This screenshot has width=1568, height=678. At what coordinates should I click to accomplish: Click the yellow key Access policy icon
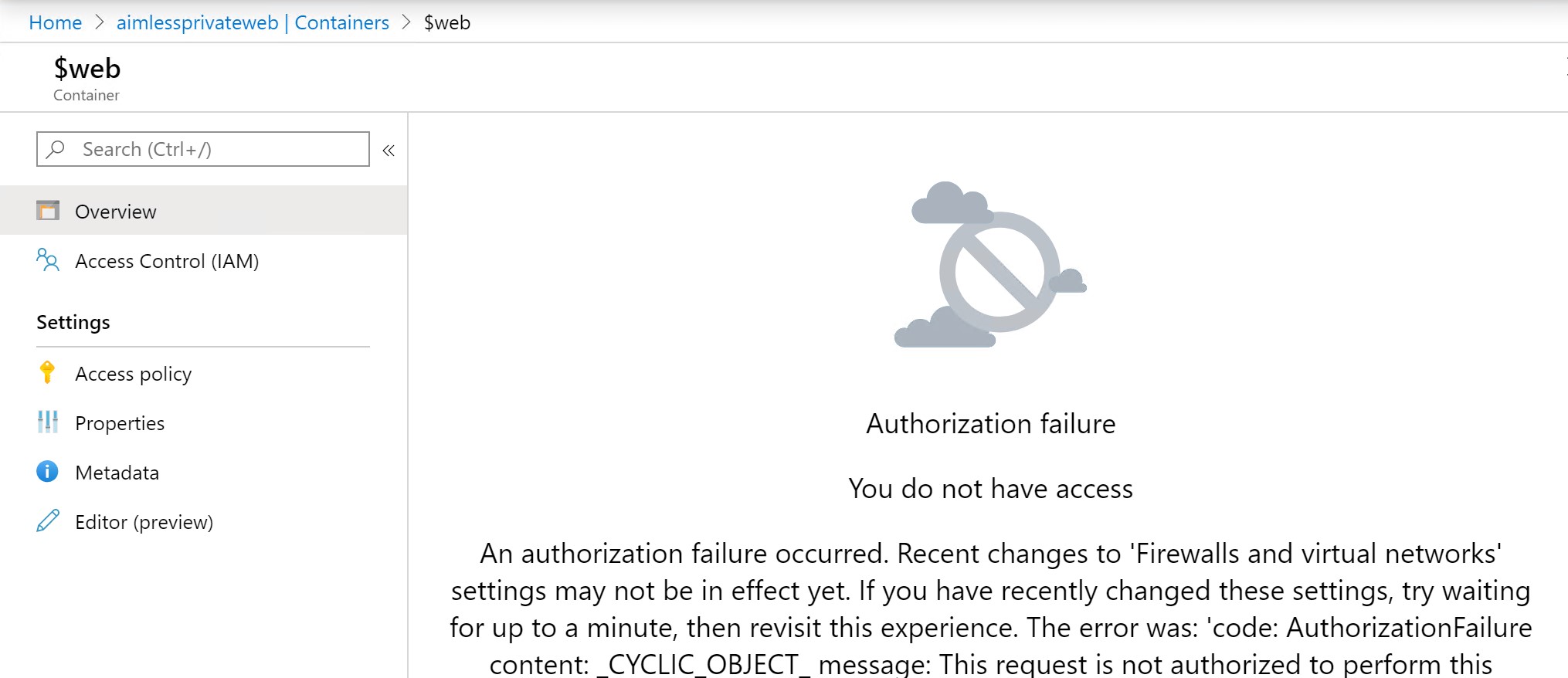(47, 372)
